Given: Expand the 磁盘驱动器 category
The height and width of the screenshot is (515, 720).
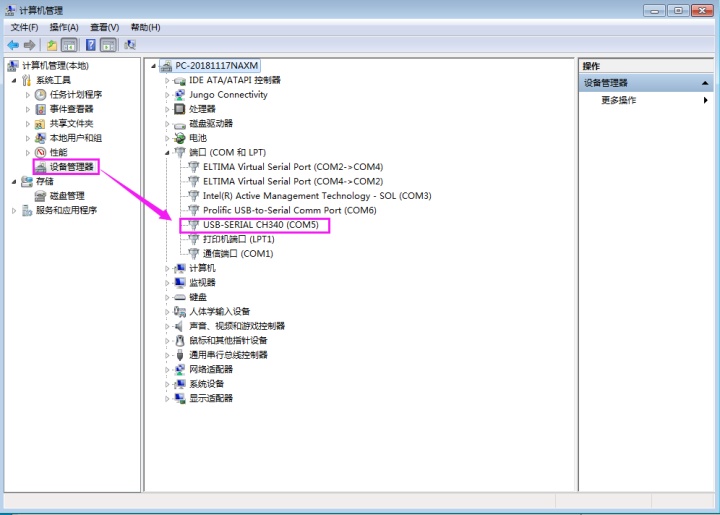Looking at the screenshot, I should click(x=167, y=124).
